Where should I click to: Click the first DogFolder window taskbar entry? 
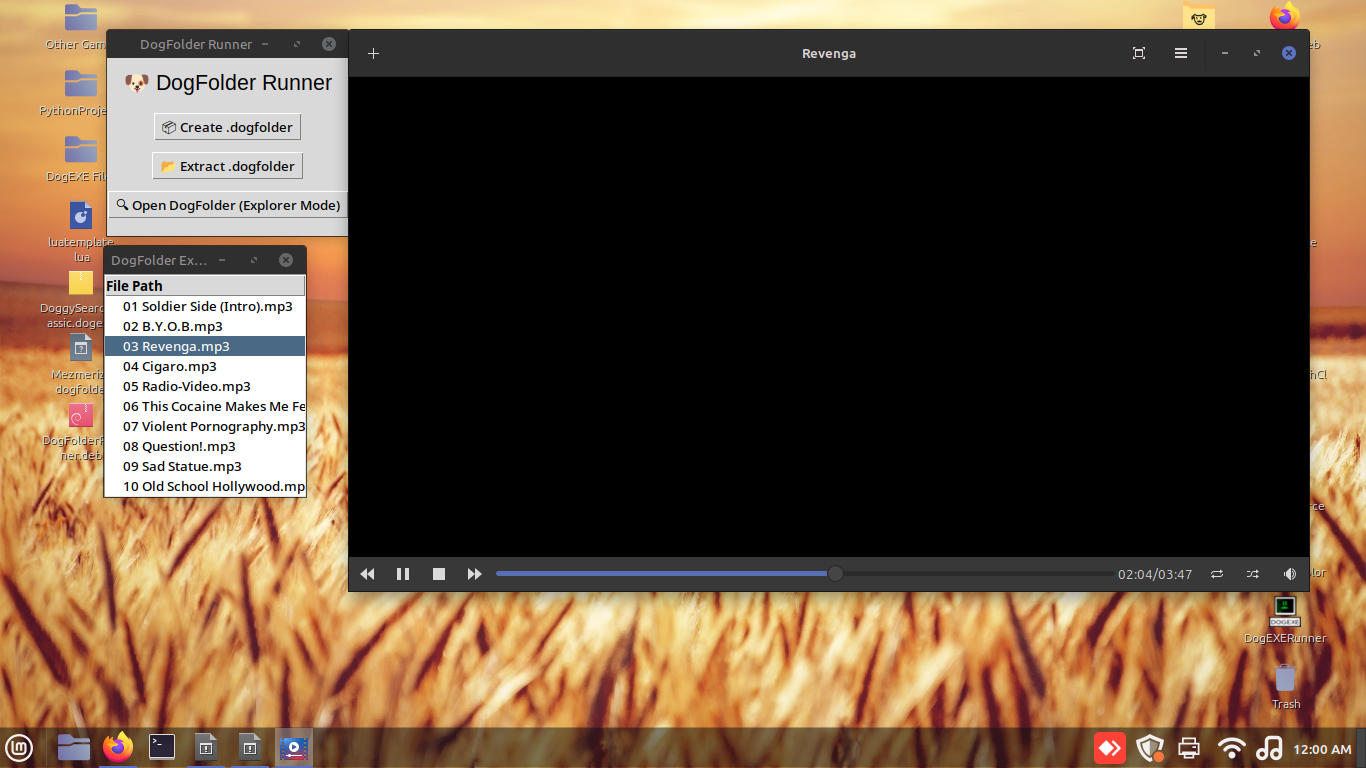click(206, 747)
